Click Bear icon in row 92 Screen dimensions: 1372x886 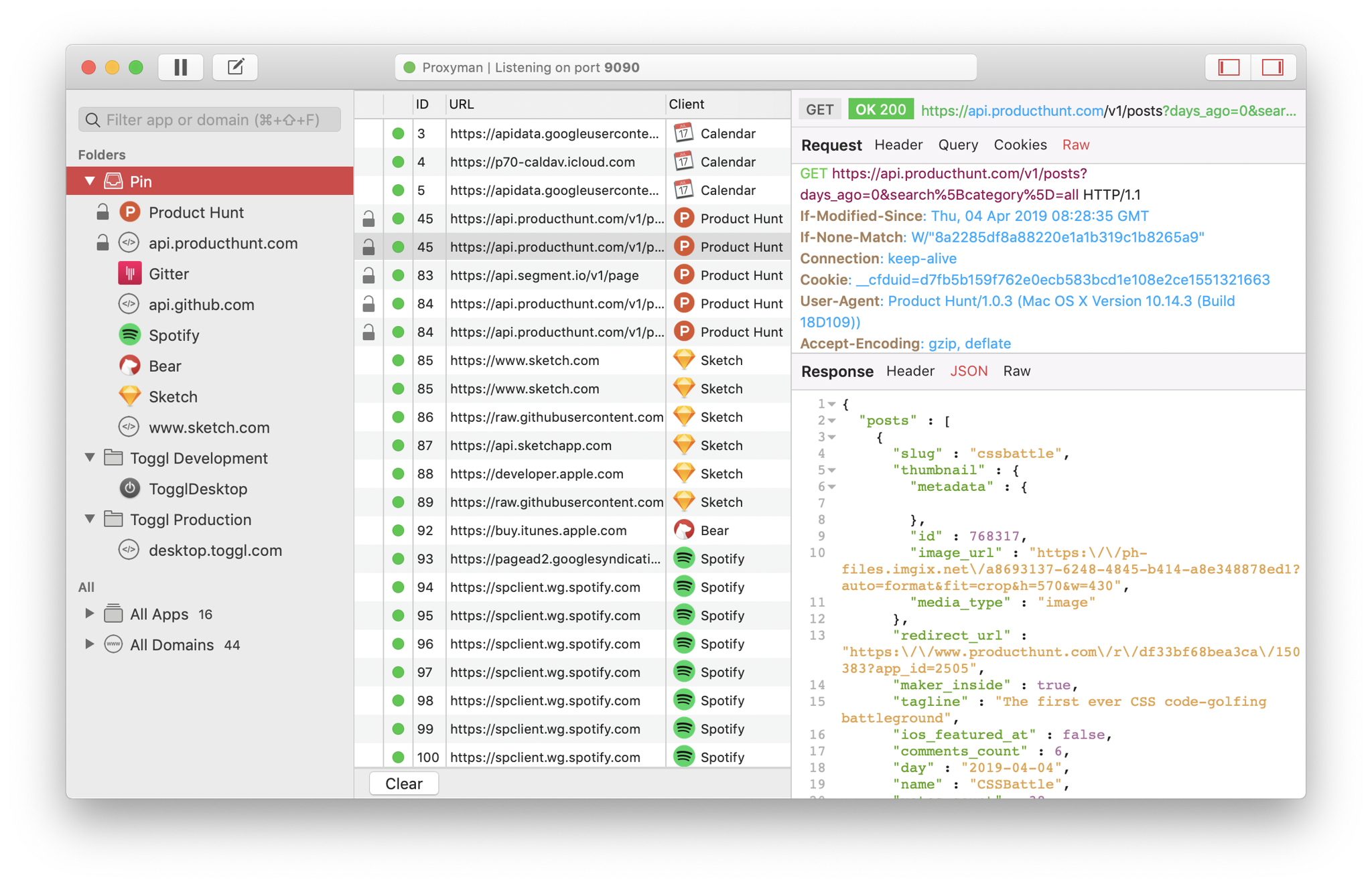coord(683,530)
